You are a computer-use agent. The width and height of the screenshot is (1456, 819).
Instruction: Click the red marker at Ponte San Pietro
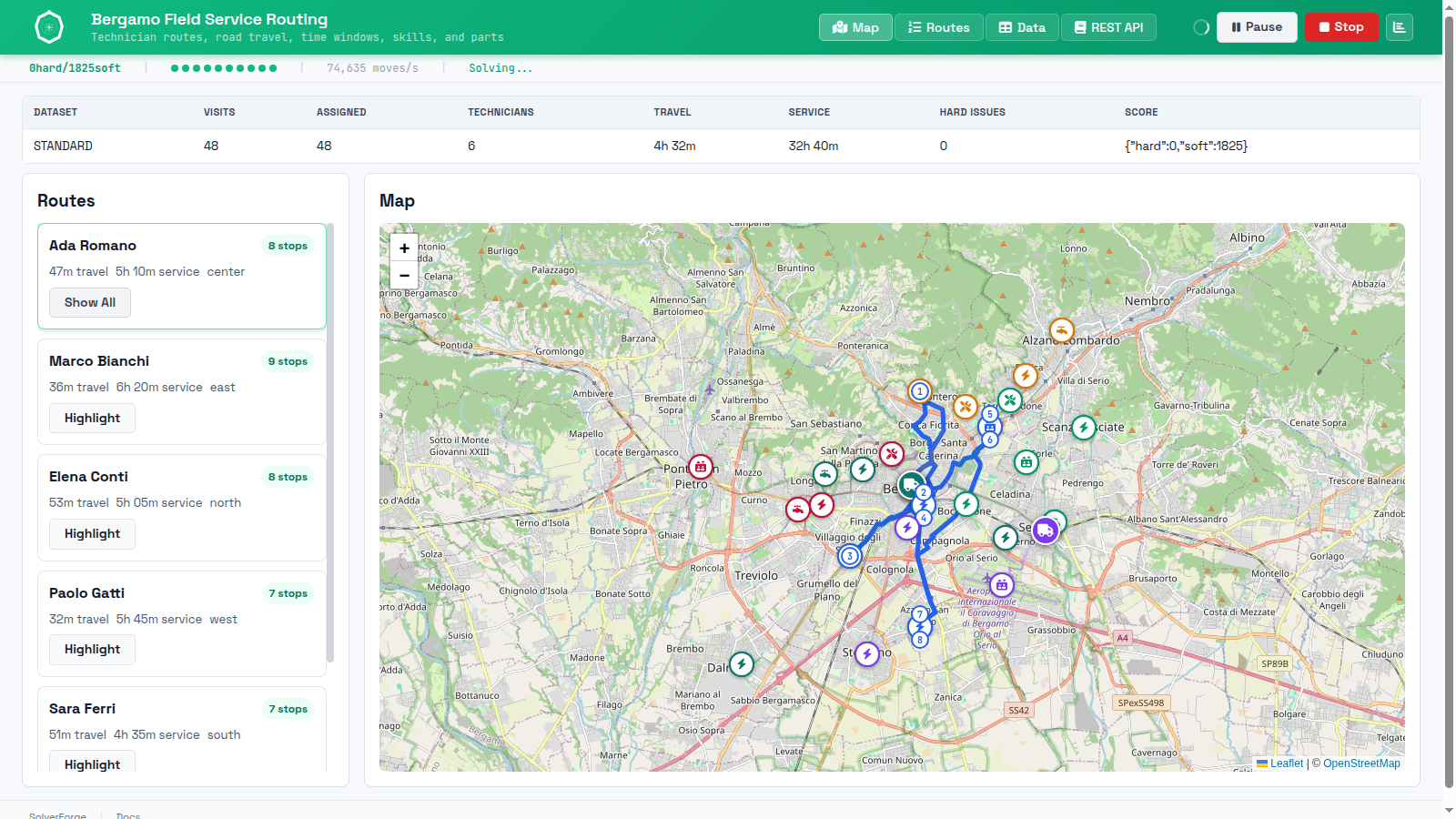pos(700,467)
